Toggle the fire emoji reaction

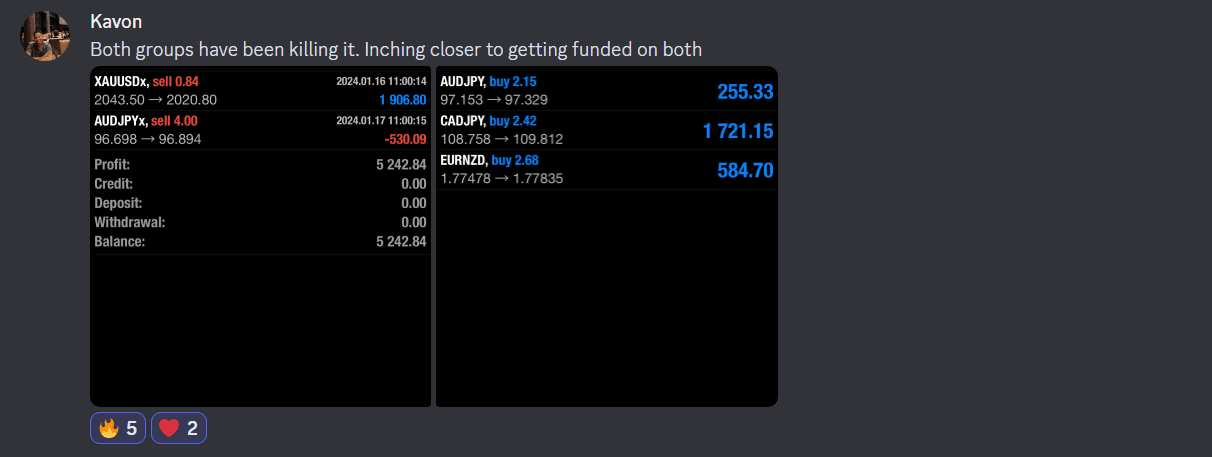point(118,428)
